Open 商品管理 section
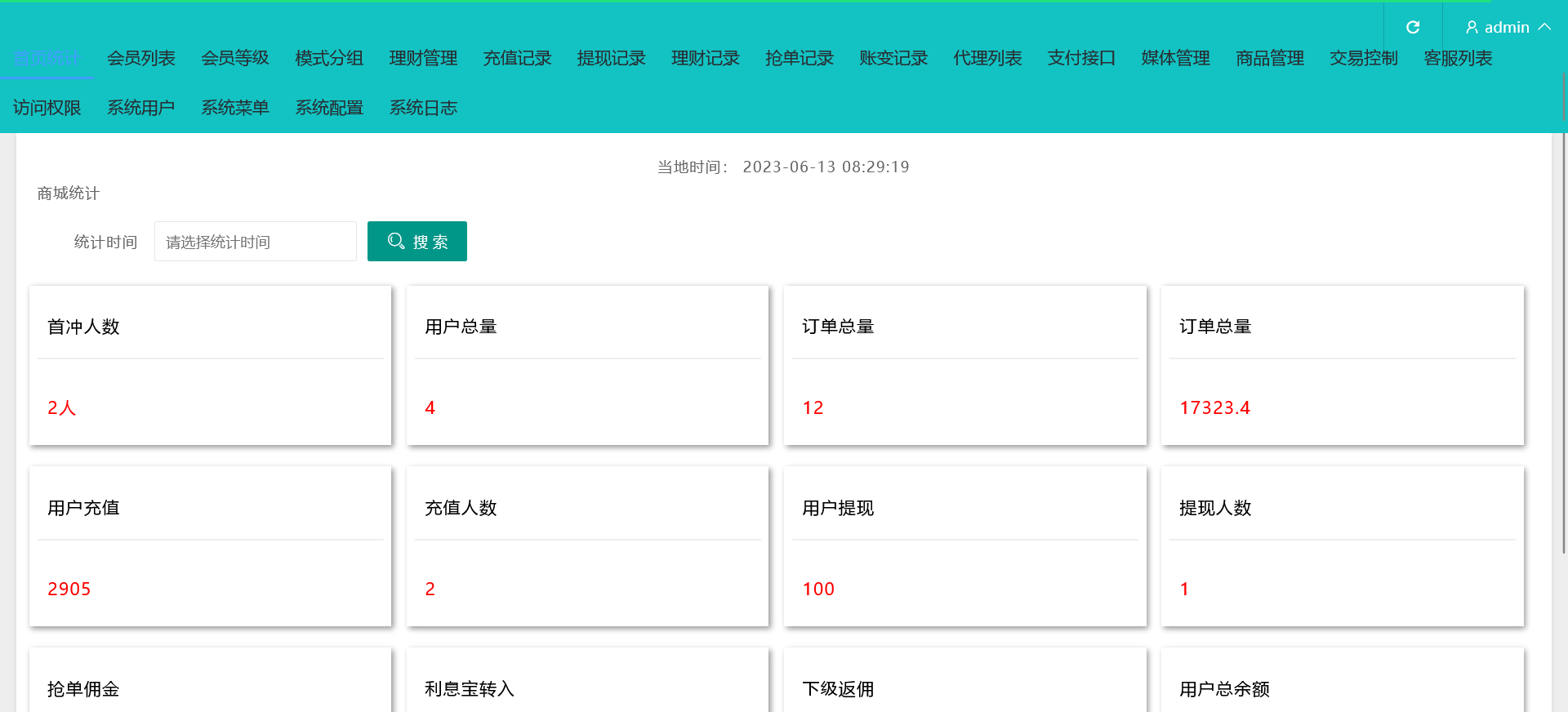The image size is (1568, 712). click(1269, 58)
